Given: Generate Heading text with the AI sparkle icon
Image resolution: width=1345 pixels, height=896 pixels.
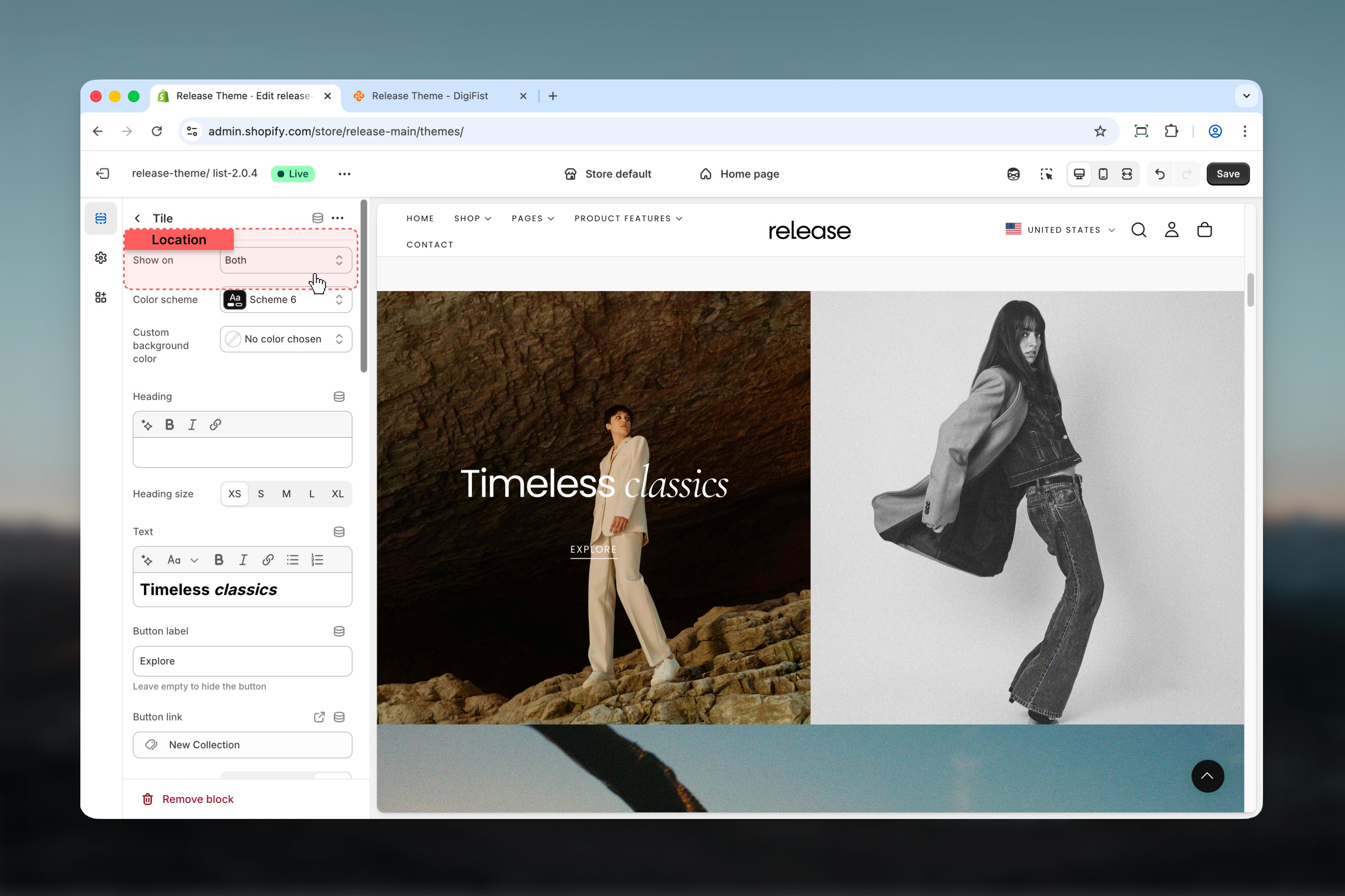Looking at the screenshot, I should coord(147,425).
